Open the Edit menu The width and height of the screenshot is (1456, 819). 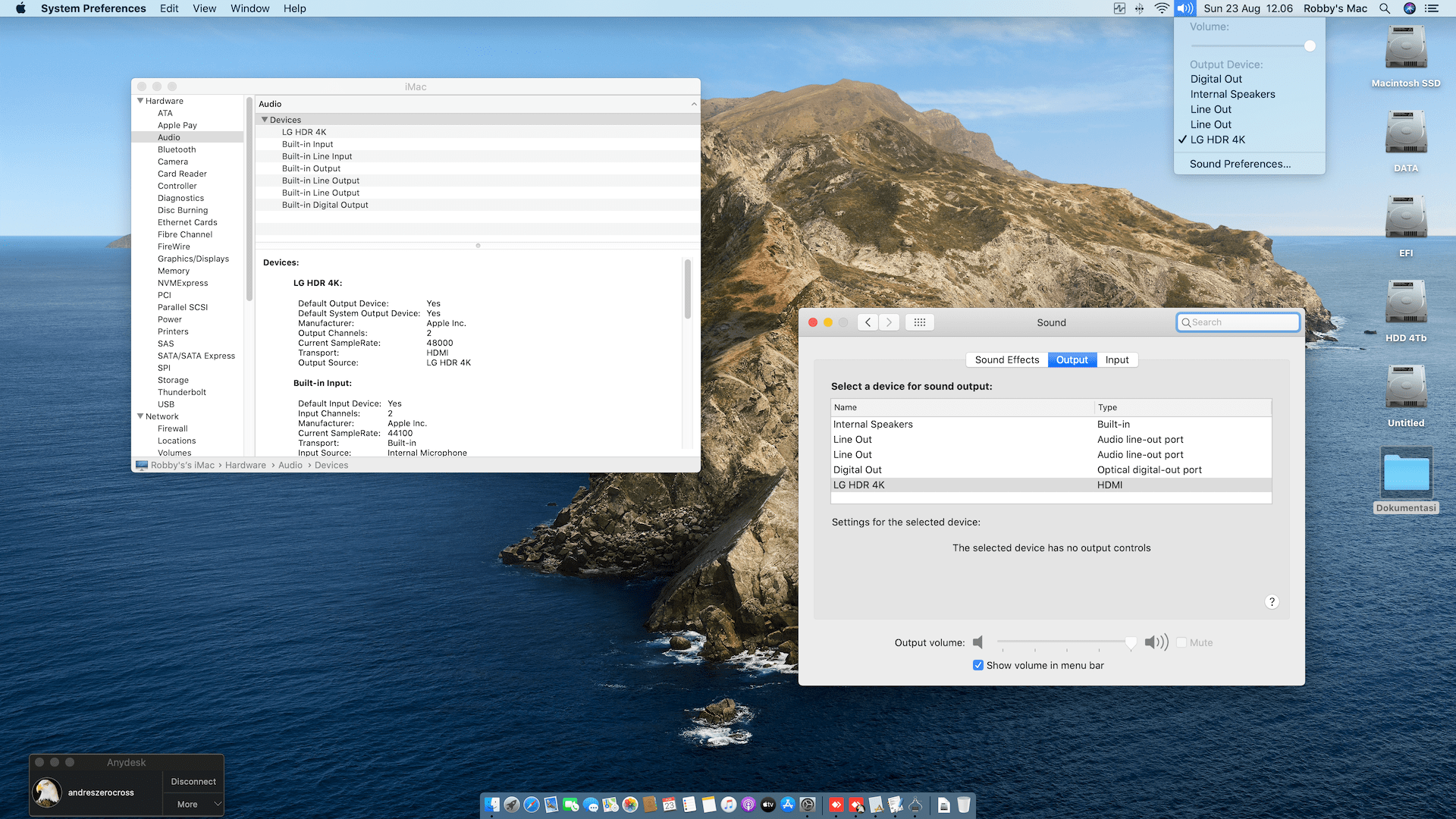click(169, 8)
